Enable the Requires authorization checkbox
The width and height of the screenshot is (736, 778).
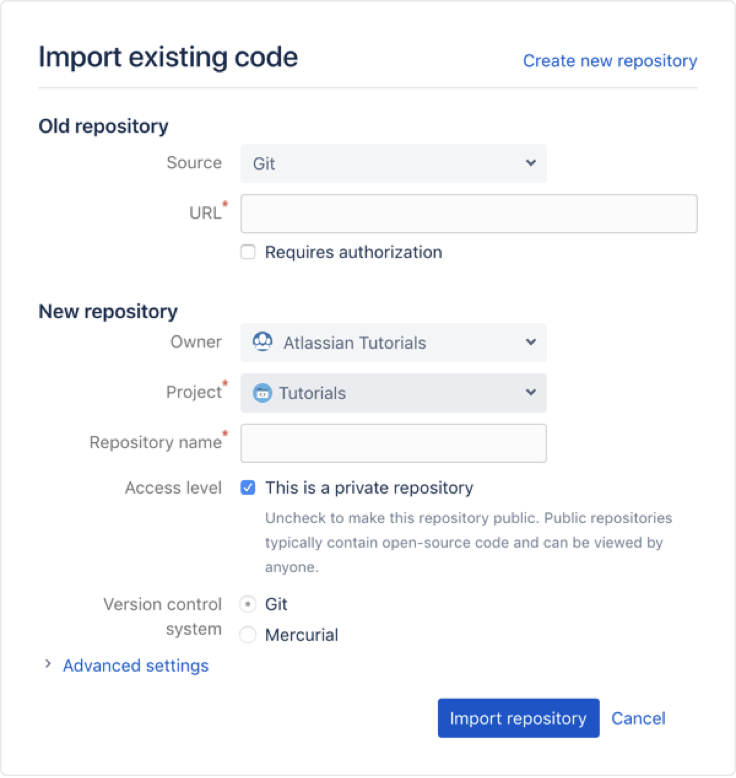click(x=248, y=253)
